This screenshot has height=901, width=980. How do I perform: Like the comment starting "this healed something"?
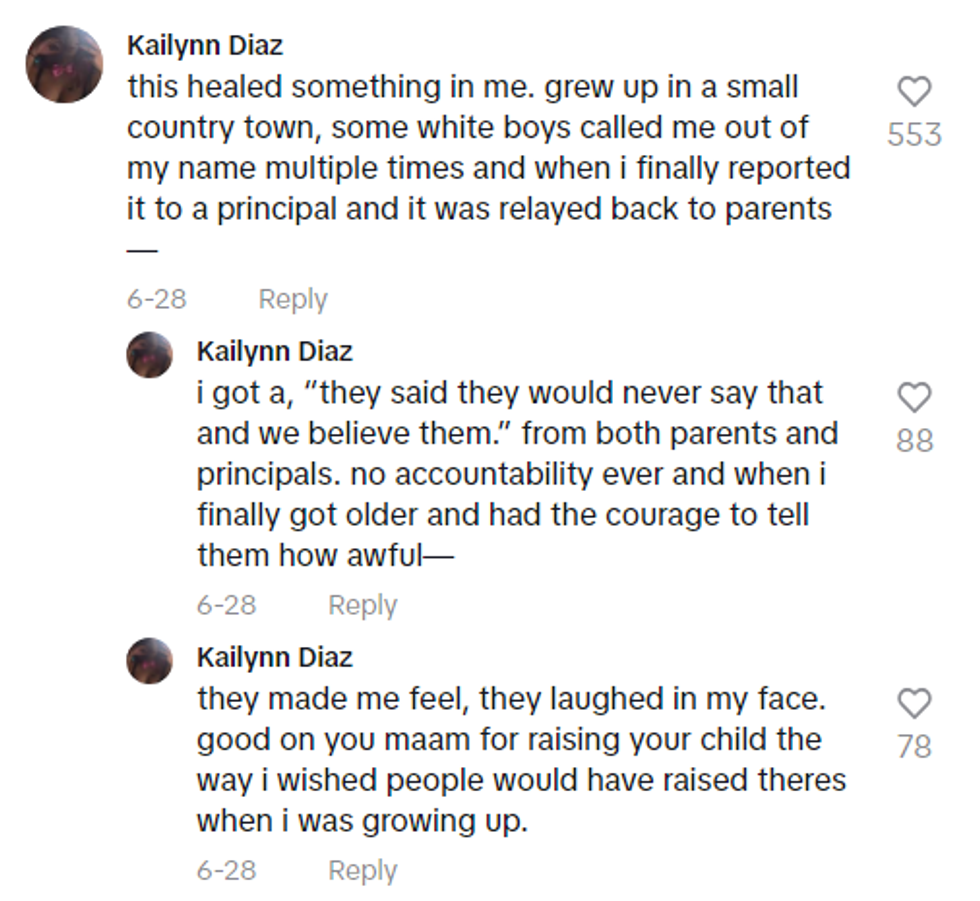click(x=914, y=93)
